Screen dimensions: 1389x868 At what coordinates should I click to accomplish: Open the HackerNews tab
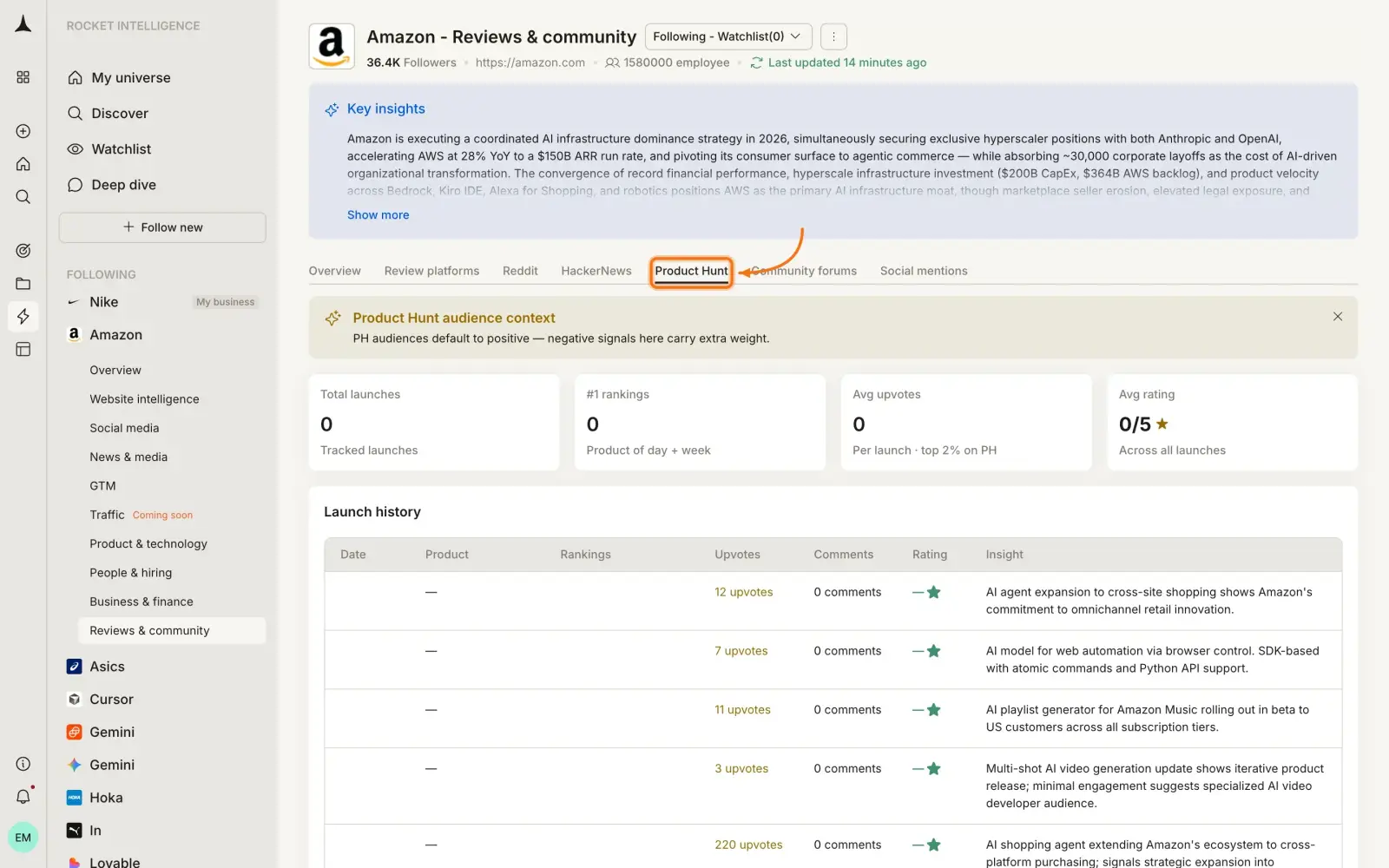596,271
